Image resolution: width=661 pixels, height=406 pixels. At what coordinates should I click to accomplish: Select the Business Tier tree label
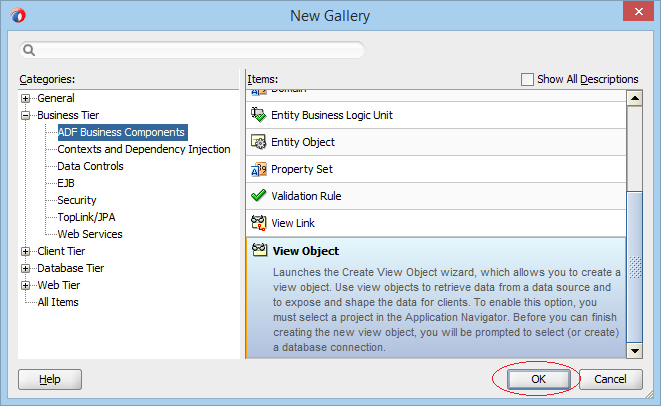click(68, 115)
